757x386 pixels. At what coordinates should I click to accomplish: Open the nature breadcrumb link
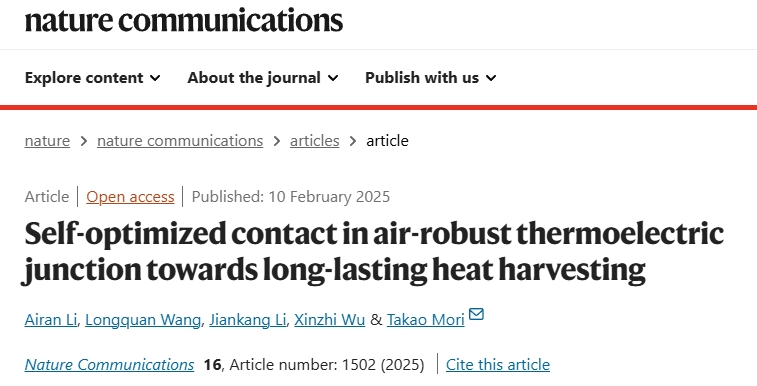[47, 141]
